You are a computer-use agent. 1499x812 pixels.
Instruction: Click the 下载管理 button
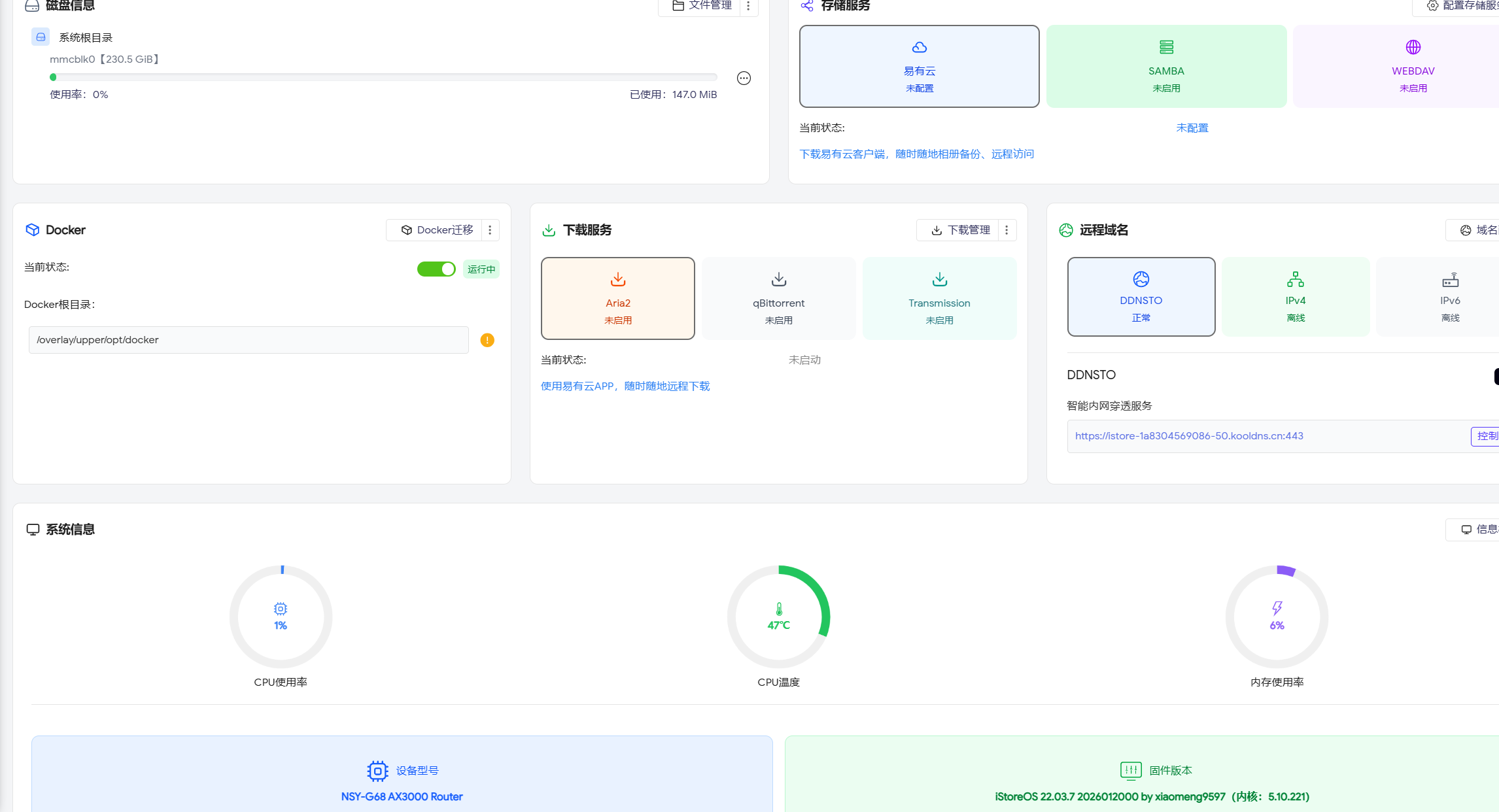point(960,230)
